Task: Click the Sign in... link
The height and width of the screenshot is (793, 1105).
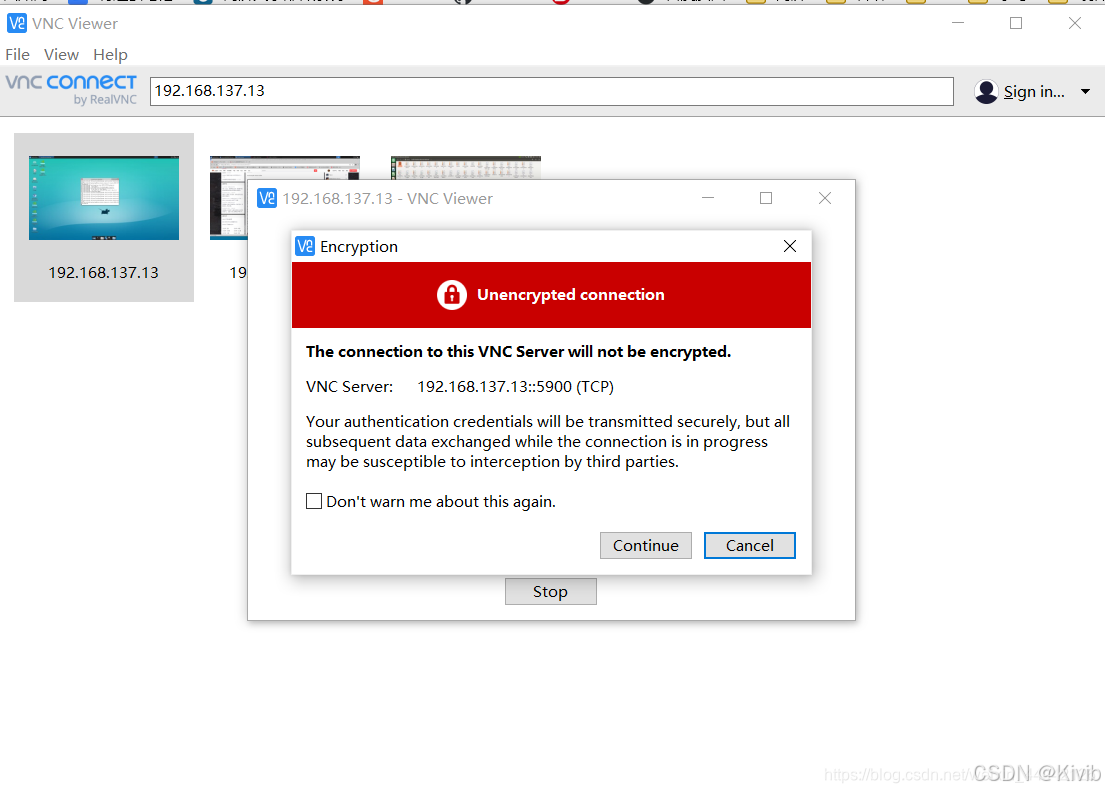Action: [x=1034, y=92]
